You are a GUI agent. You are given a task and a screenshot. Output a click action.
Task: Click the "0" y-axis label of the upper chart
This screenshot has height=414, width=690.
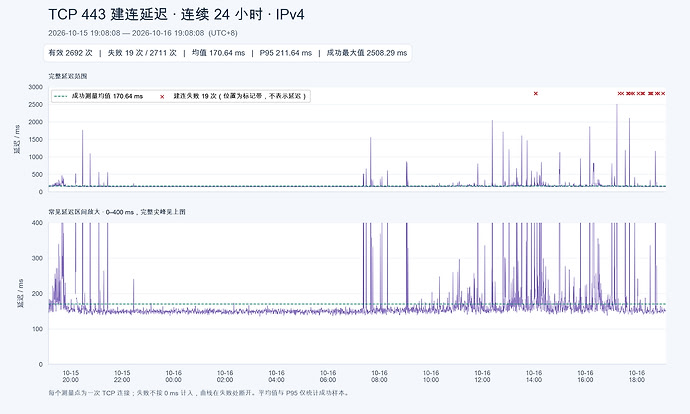click(41, 192)
